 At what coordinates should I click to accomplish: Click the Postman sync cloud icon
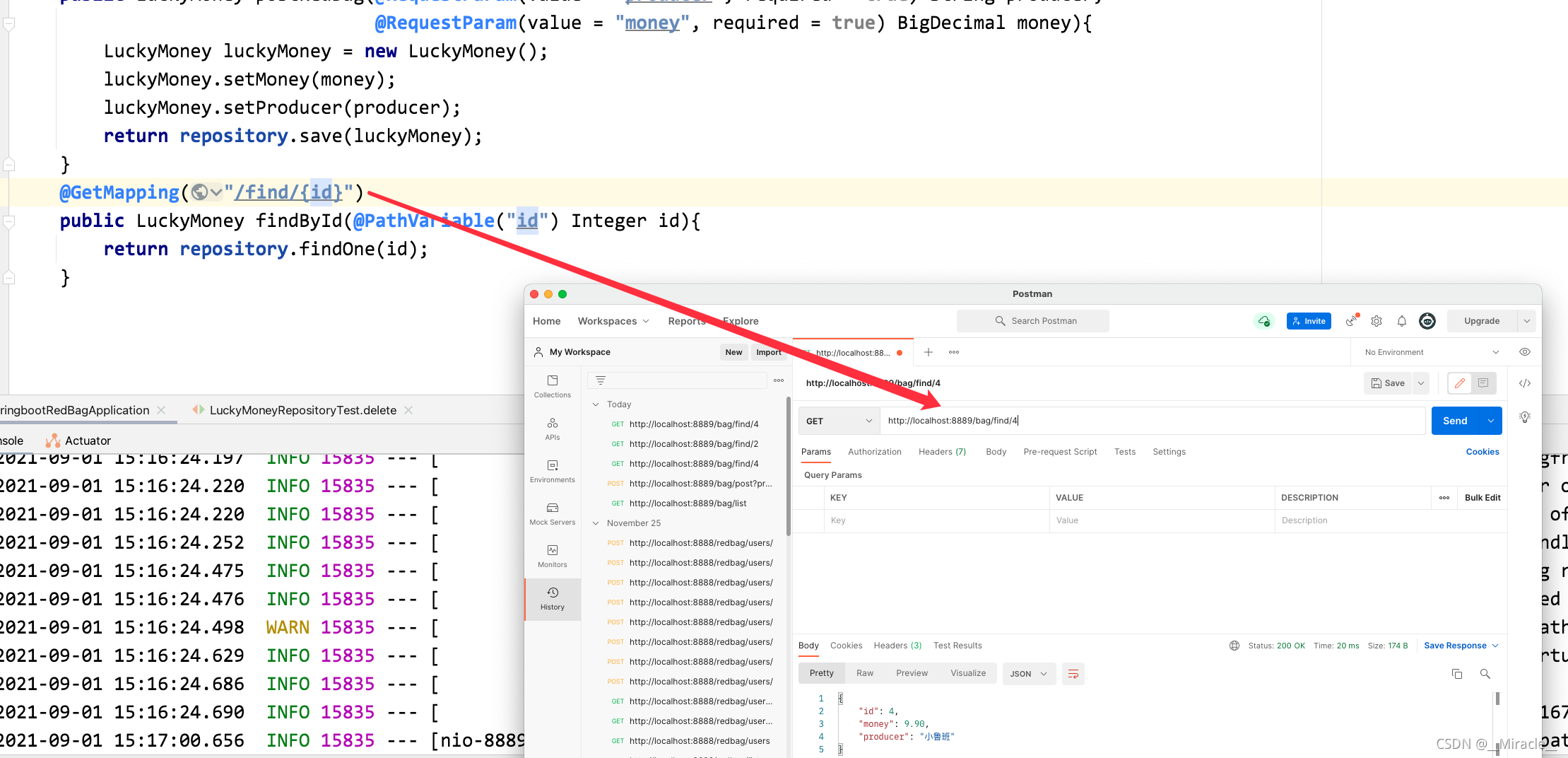click(1264, 321)
